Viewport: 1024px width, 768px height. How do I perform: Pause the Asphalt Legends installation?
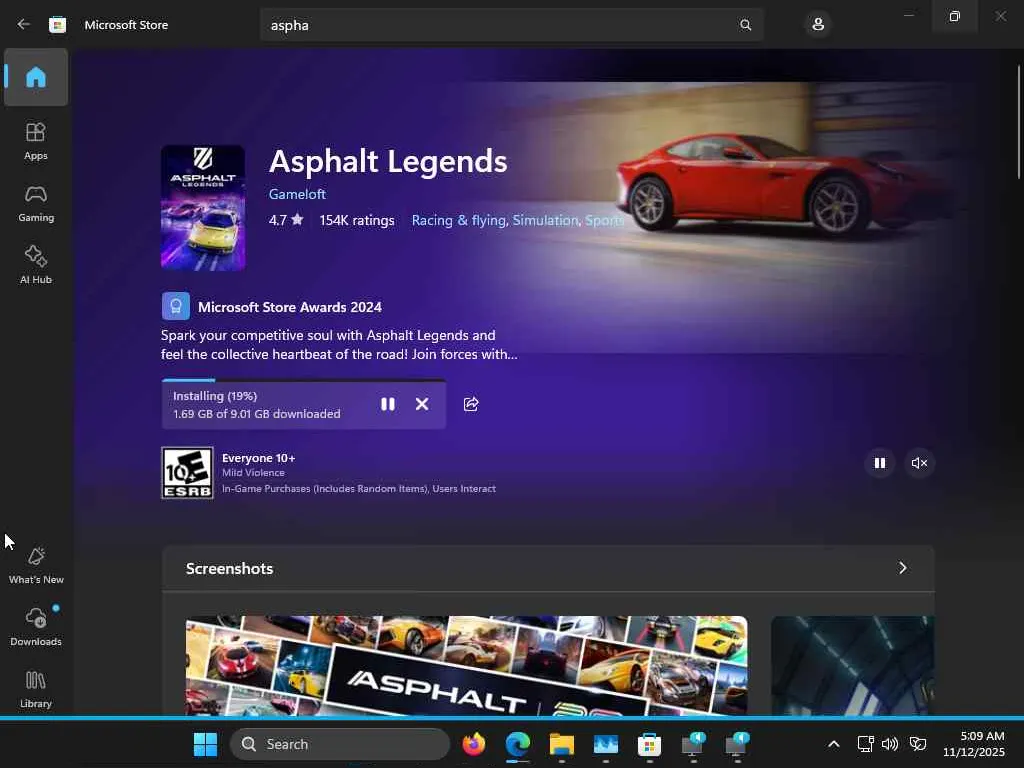(x=388, y=404)
